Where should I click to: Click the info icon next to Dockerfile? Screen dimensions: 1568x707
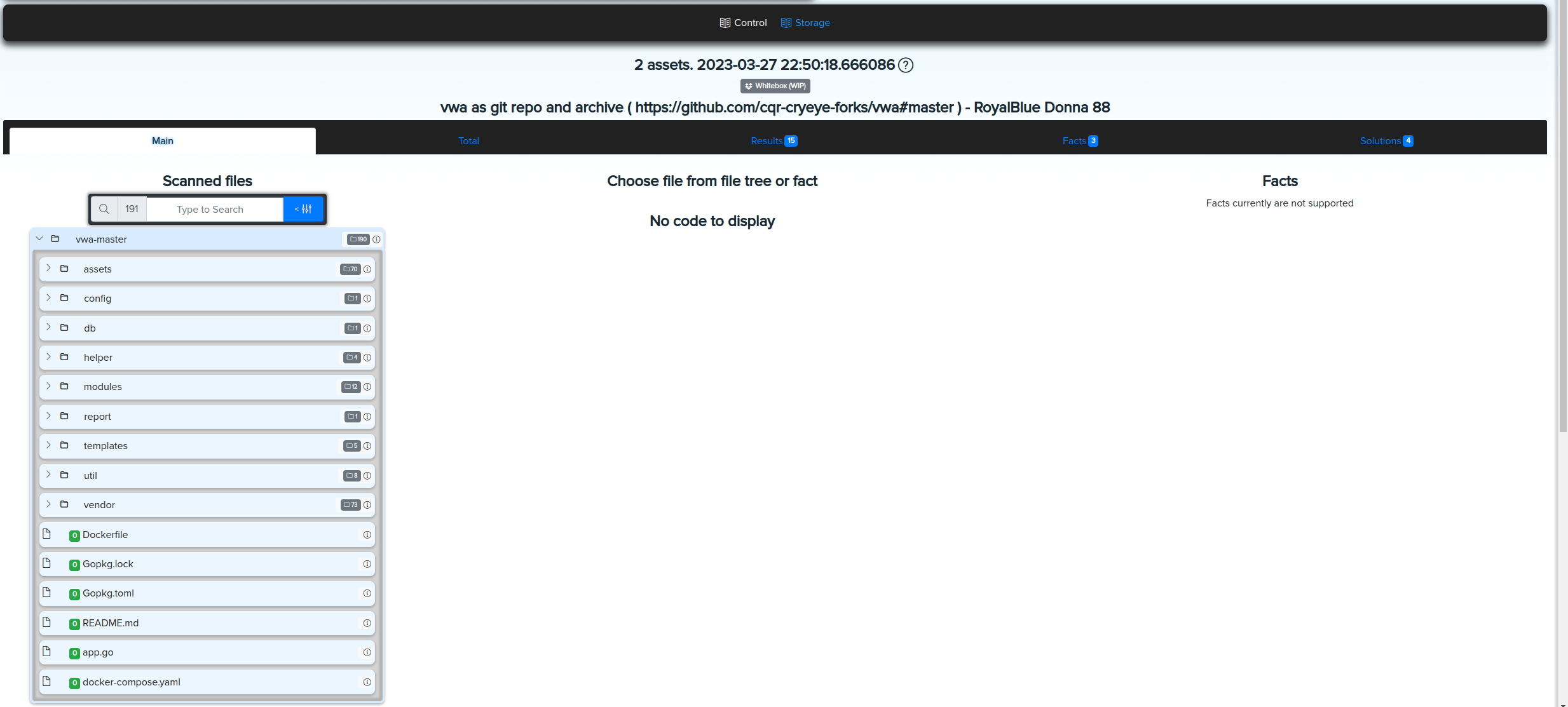point(368,534)
